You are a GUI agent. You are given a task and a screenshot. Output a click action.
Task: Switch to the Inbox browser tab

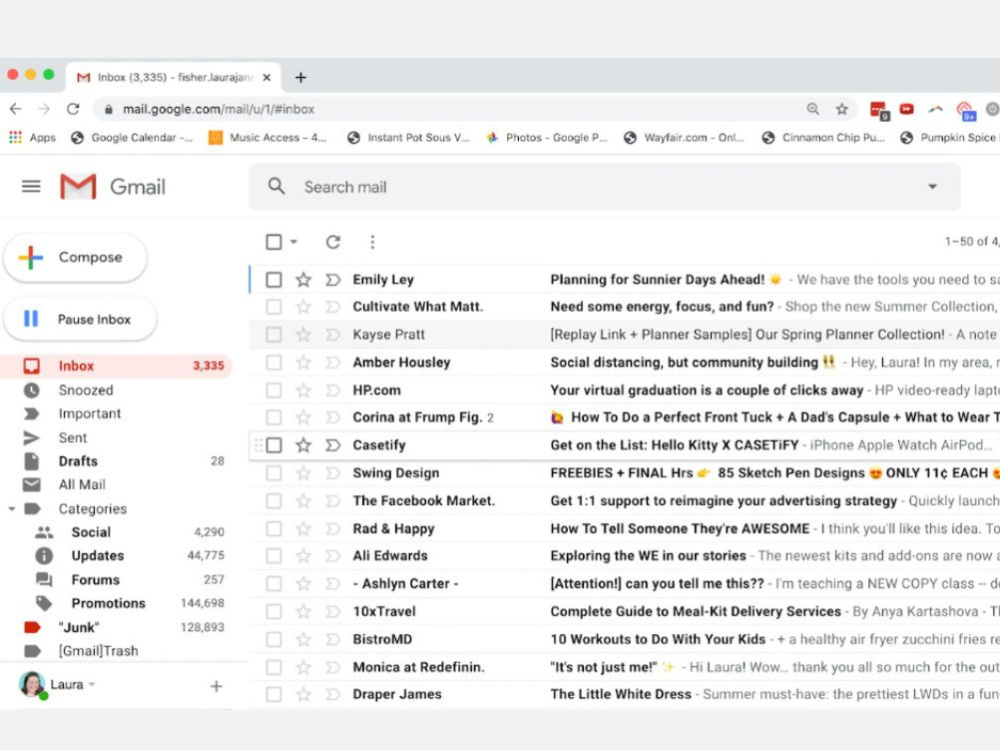[172, 77]
